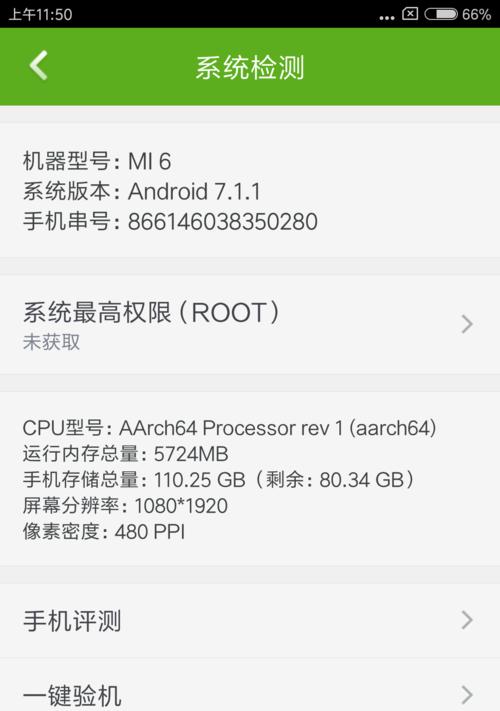Viewport: 500px width, 711px height.
Task: Select the 系统版本 Android 7.1.1 line
Action: coord(141,191)
